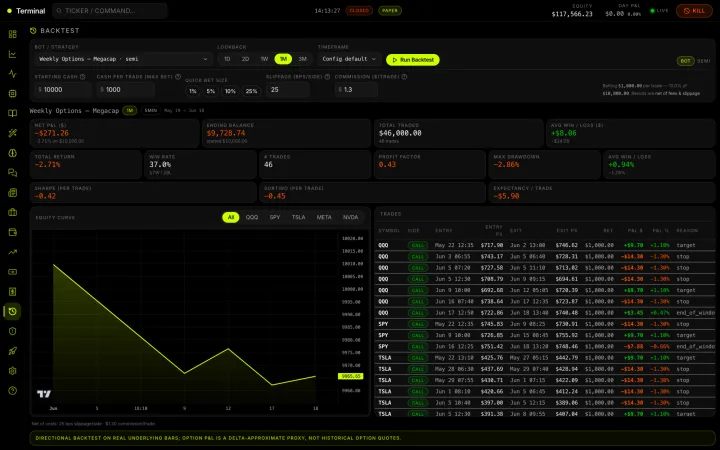This screenshot has width=720, height=450.
Task: Filter equity curve by QQQ
Action: pos(252,217)
